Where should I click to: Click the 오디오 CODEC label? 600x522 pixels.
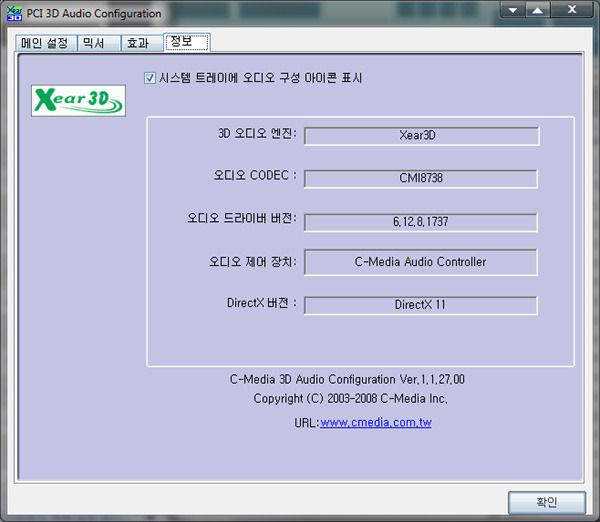click(x=255, y=175)
